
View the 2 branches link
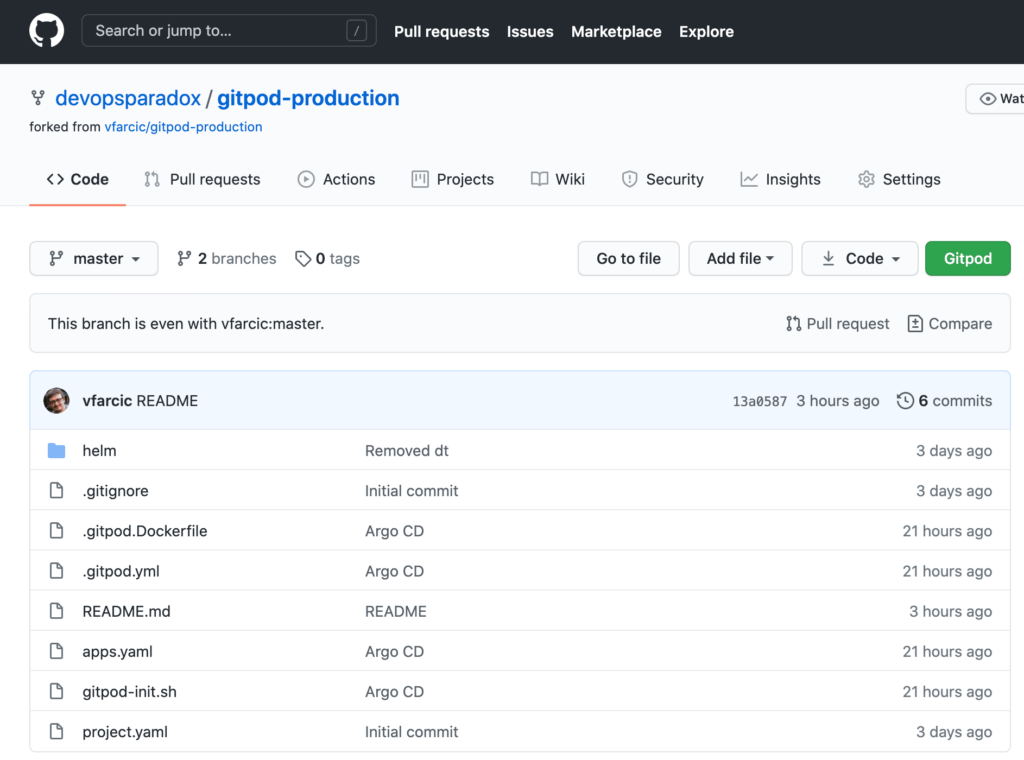coord(227,259)
